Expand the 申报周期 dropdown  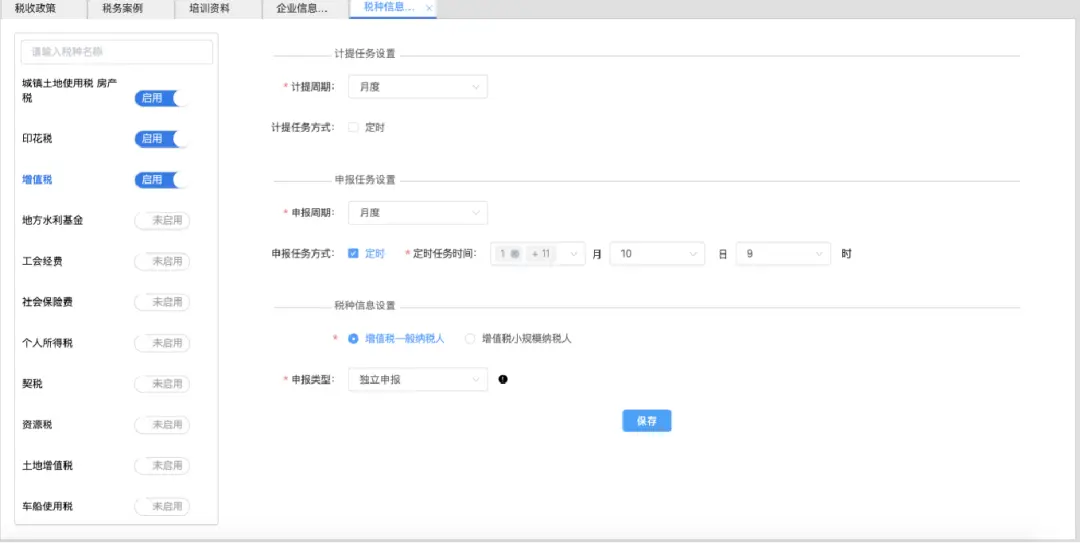(x=417, y=213)
